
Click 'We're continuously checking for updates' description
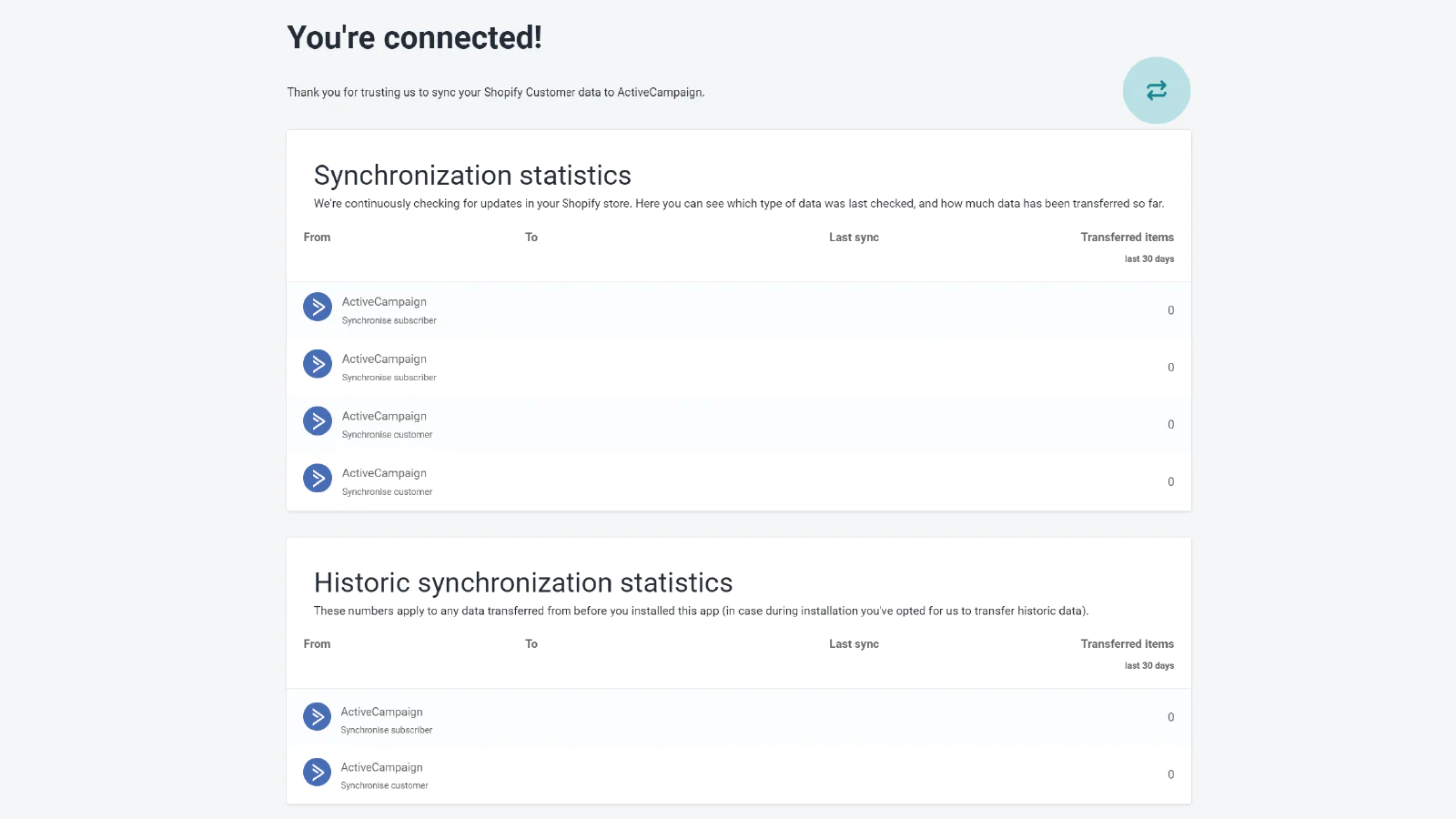coord(739,204)
